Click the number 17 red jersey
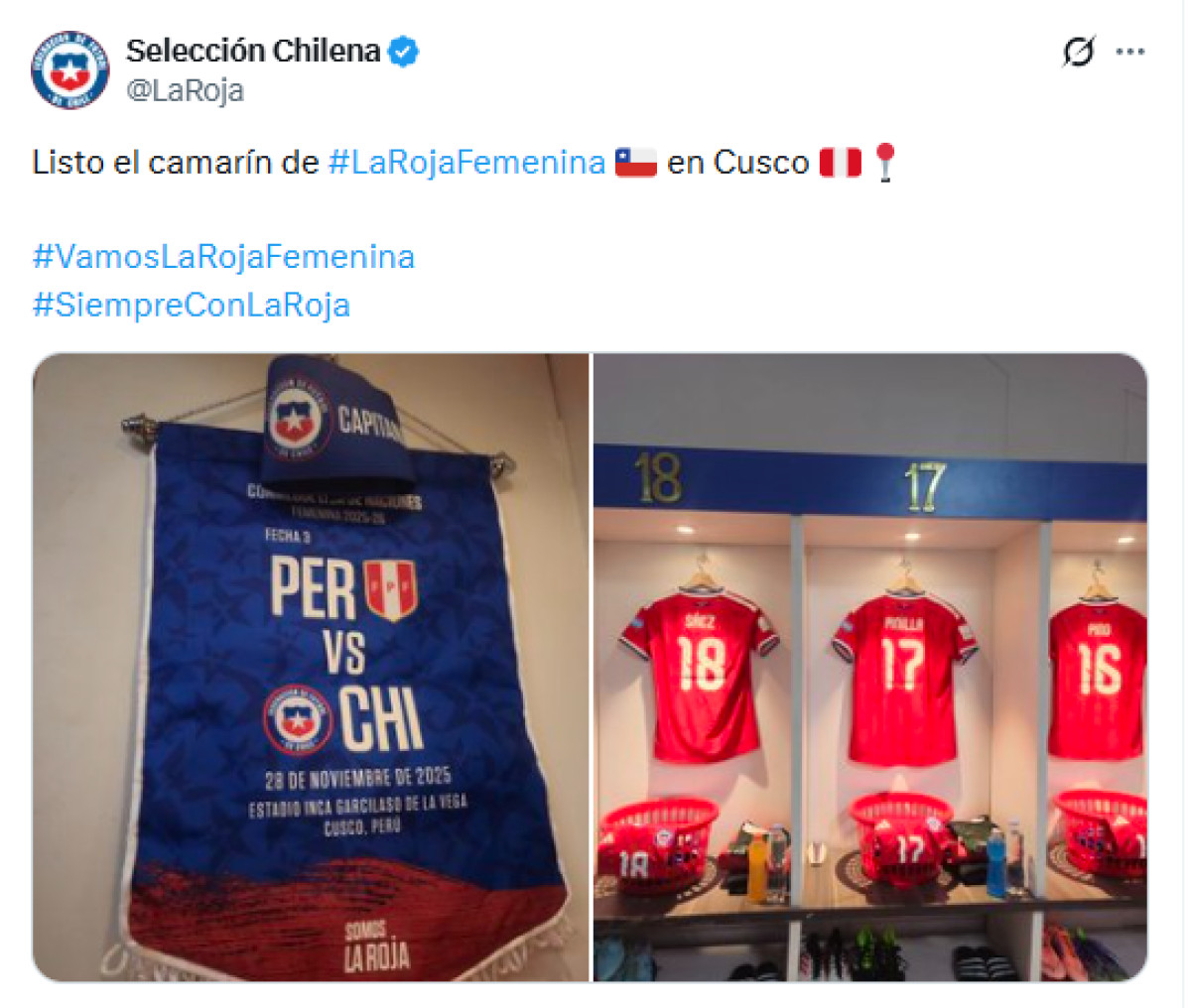Screen dimensions: 1191x1008 pyautogui.click(x=903, y=677)
